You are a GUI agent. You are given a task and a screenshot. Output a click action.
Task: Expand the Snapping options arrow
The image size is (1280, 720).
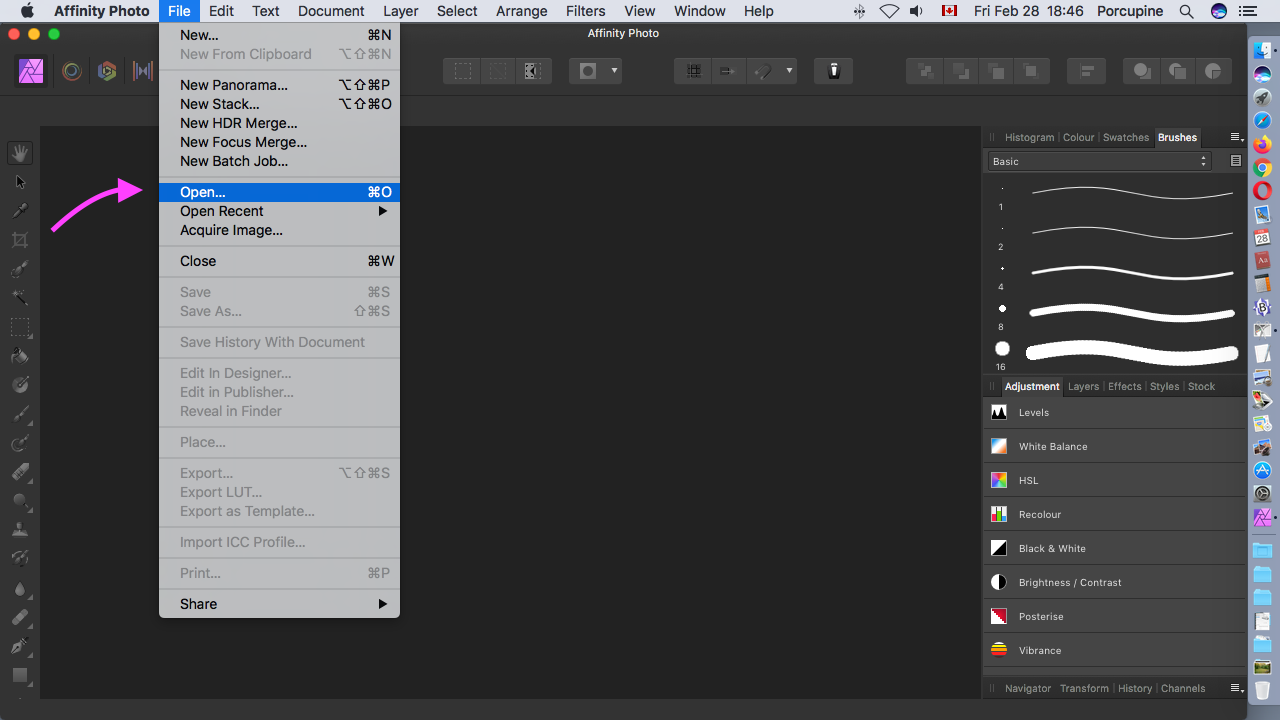(790, 71)
